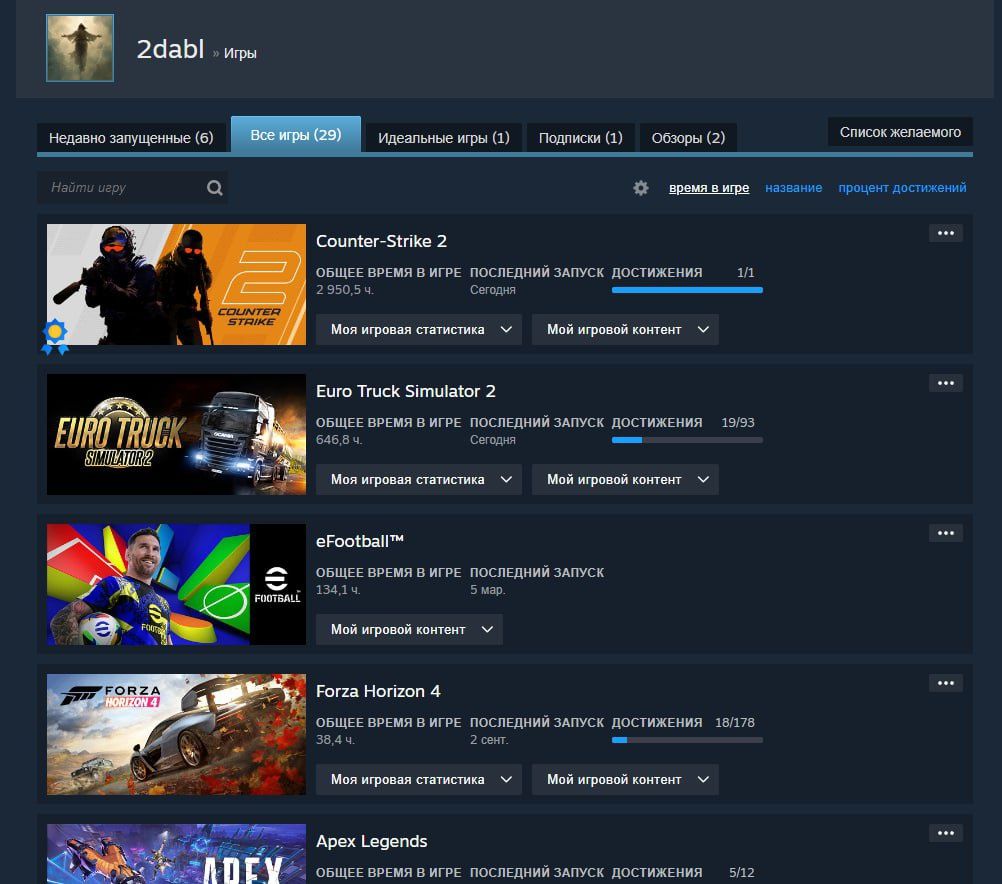1002x884 pixels.
Task: Click the Euro Truck Simulator 2 achievements bar
Action: [687, 440]
